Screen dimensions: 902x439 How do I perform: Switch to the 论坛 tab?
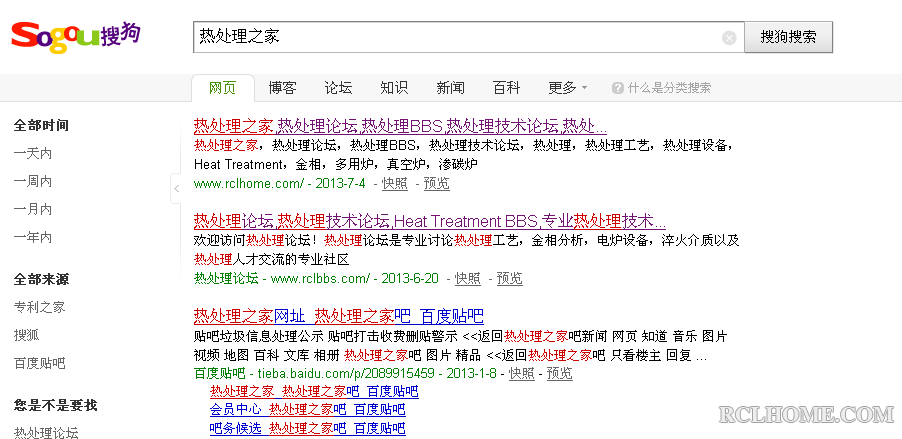click(x=338, y=88)
